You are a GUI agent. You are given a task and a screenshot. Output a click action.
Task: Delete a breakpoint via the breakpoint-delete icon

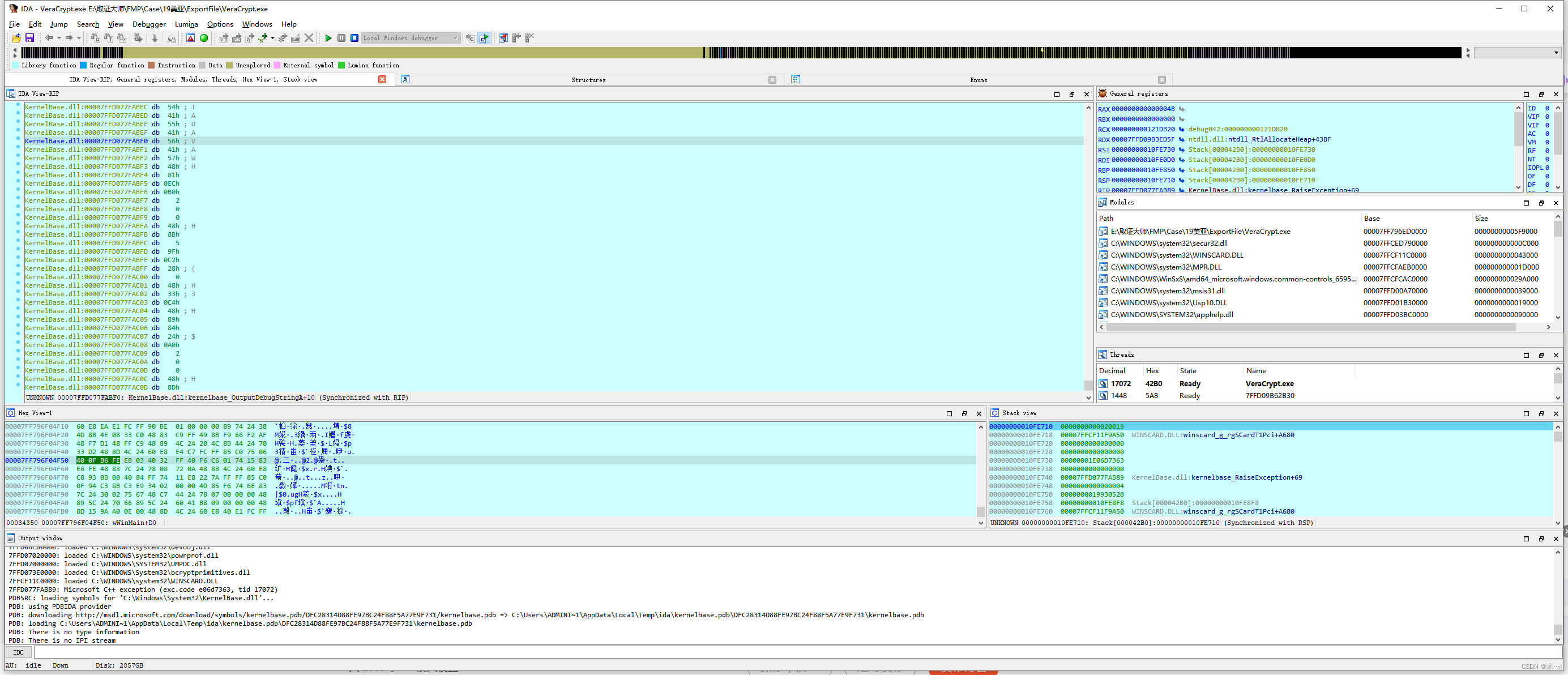coord(529,38)
